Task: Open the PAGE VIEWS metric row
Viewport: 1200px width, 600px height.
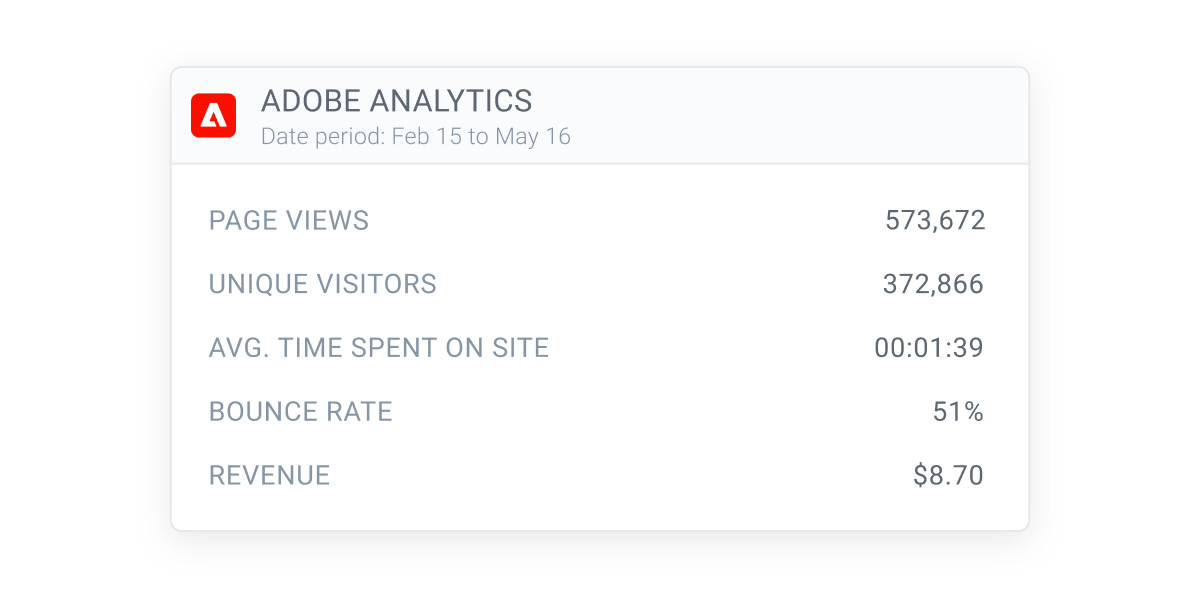Action: tap(288, 220)
